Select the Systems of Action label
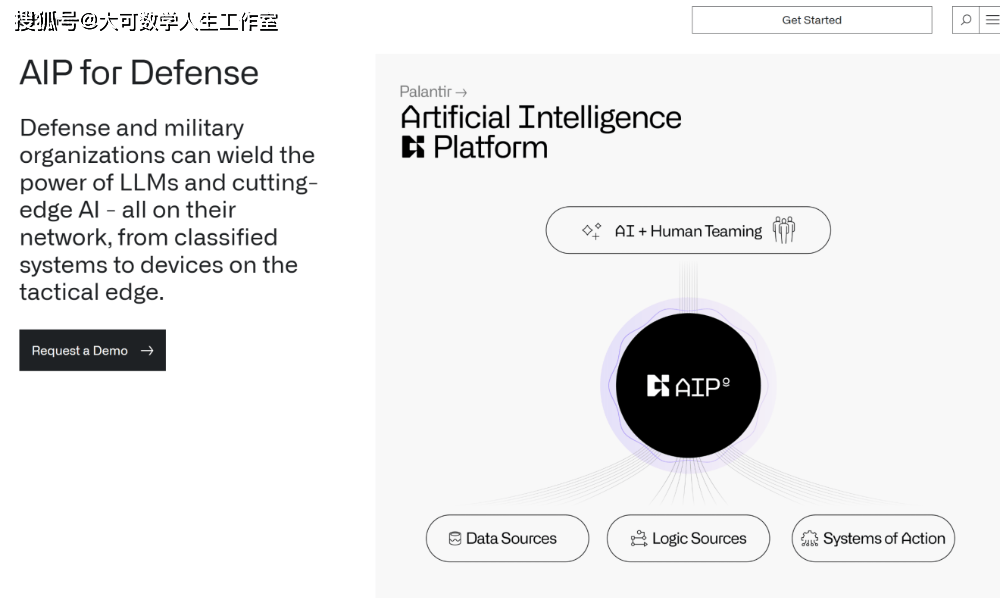 884,539
